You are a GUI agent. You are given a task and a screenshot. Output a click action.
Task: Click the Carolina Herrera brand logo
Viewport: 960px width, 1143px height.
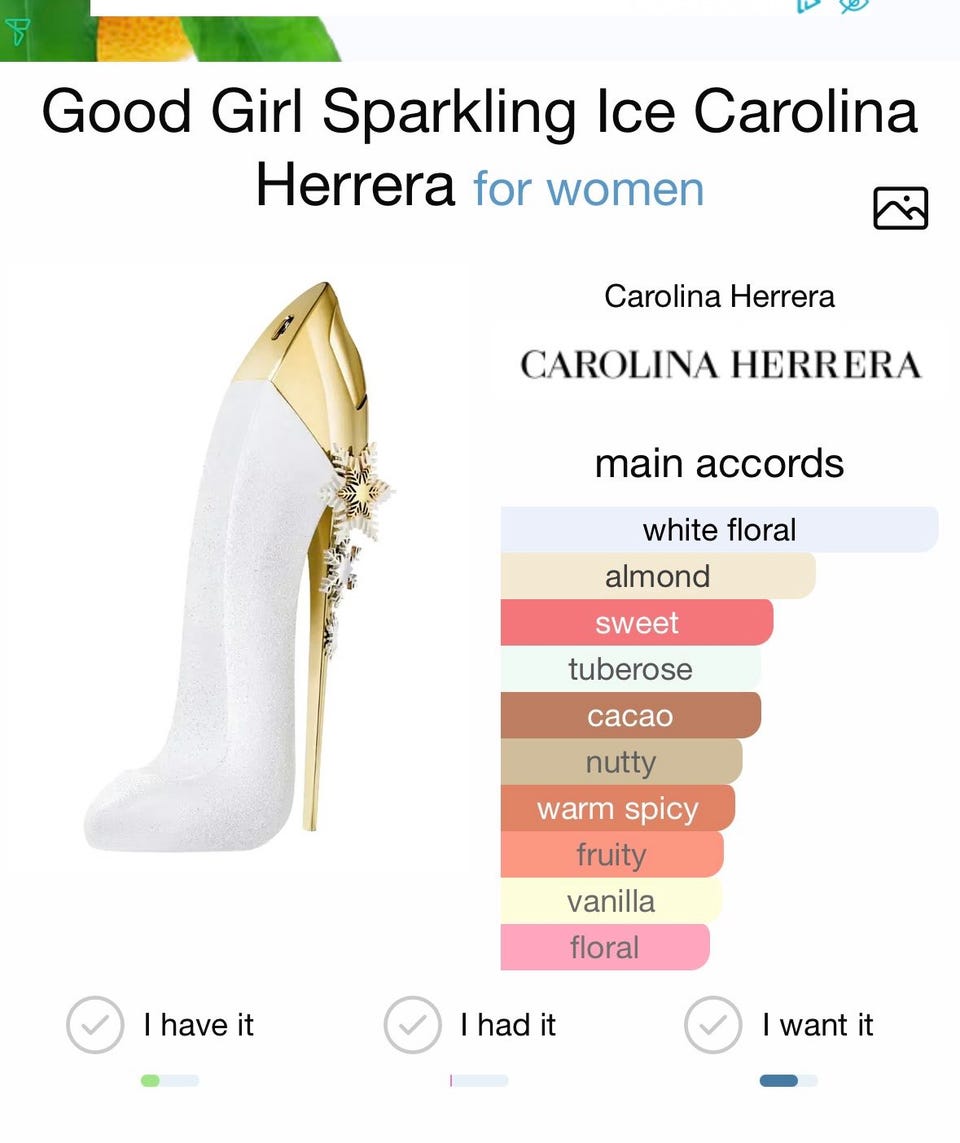pyautogui.click(x=719, y=364)
